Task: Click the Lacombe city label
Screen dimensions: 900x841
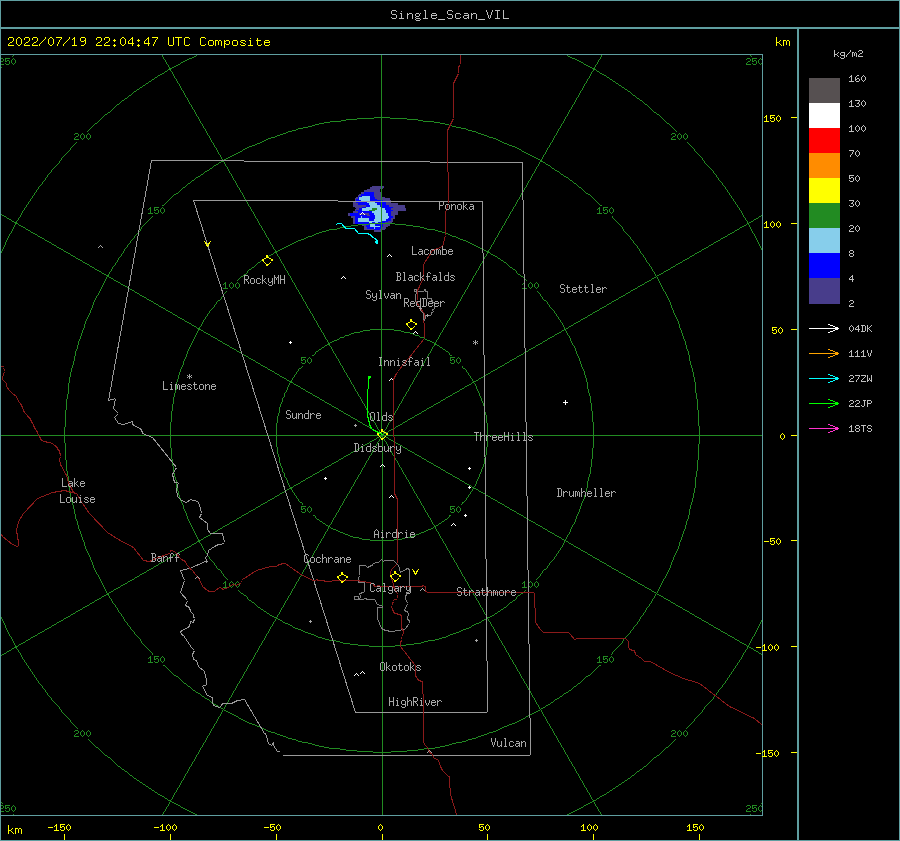Action: [432, 251]
